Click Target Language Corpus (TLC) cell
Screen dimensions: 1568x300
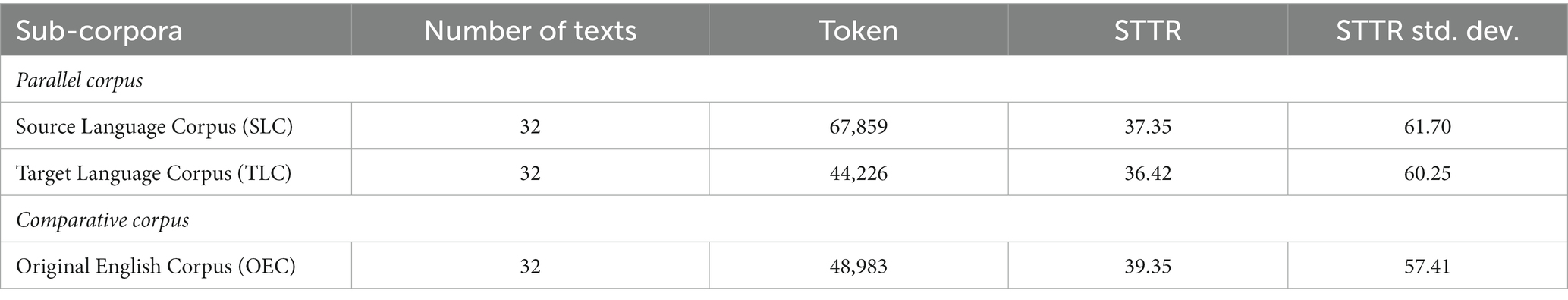pos(176,173)
